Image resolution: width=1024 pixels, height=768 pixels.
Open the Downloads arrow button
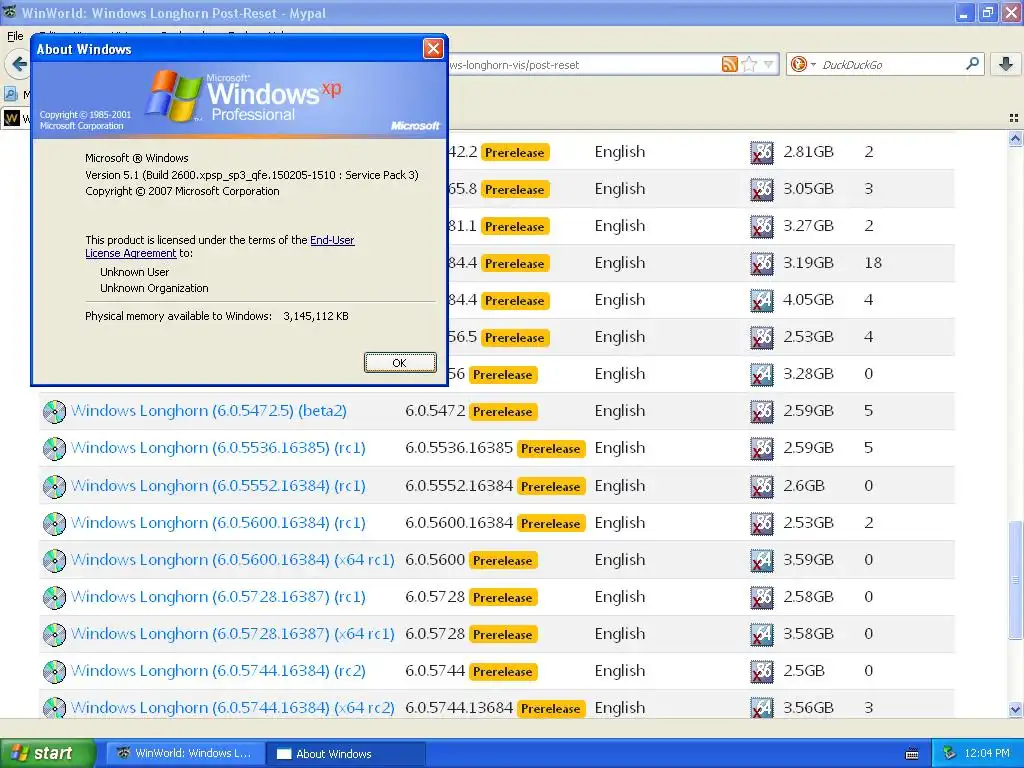[1006, 64]
